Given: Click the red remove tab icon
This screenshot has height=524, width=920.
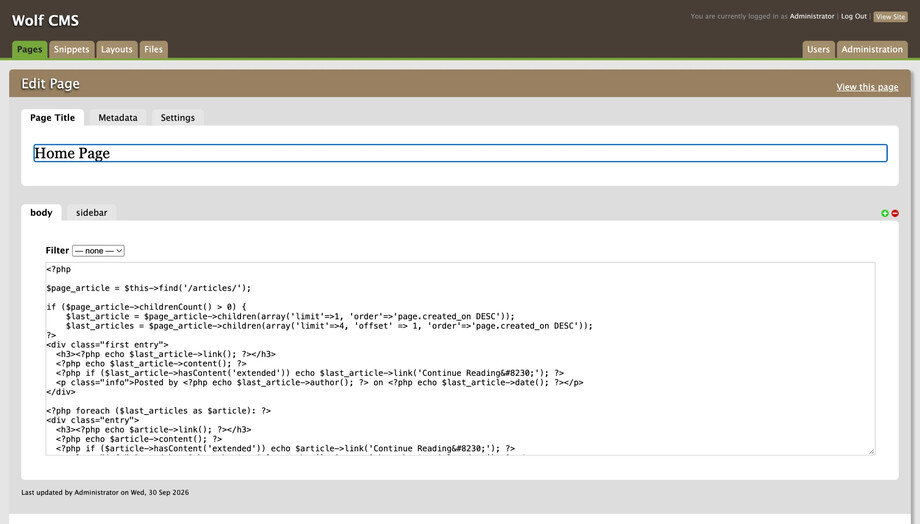Looking at the screenshot, I should [895, 213].
